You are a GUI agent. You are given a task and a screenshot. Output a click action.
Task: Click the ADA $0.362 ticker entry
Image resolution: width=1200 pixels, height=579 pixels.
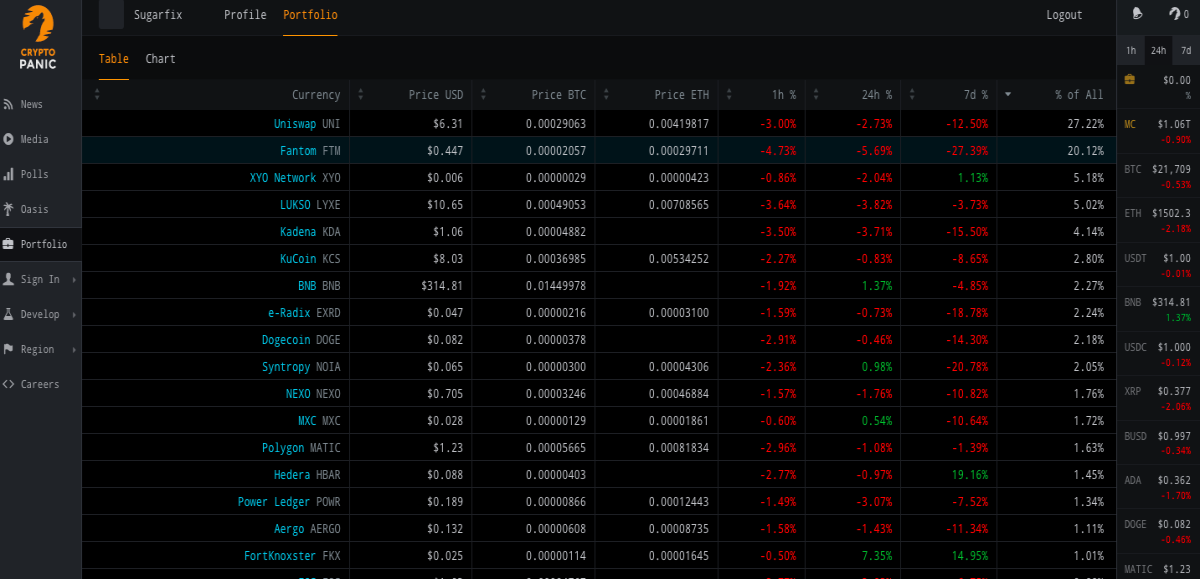pos(1158,486)
